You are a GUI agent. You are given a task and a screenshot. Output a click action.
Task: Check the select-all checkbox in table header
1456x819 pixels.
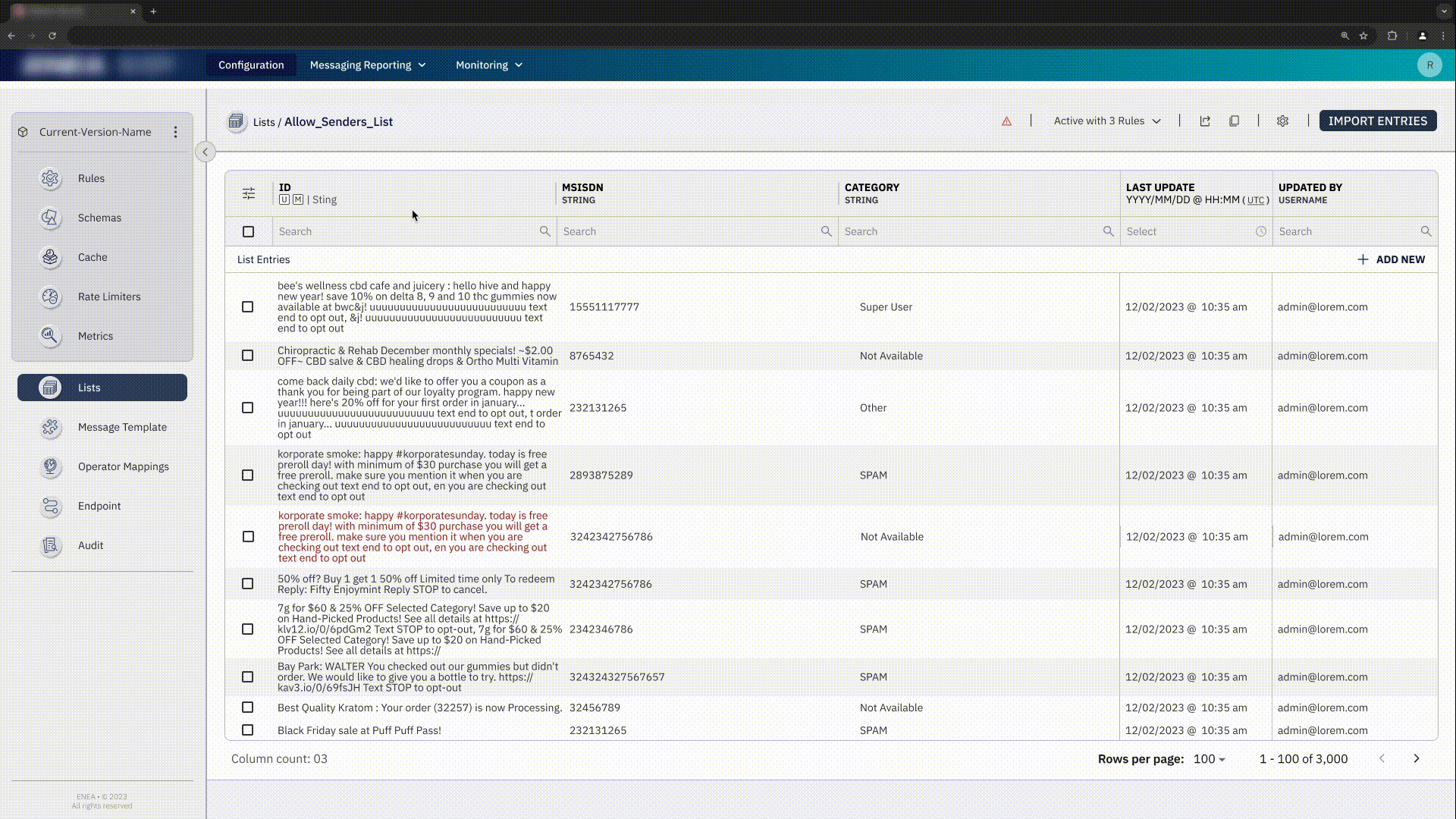[x=249, y=231]
